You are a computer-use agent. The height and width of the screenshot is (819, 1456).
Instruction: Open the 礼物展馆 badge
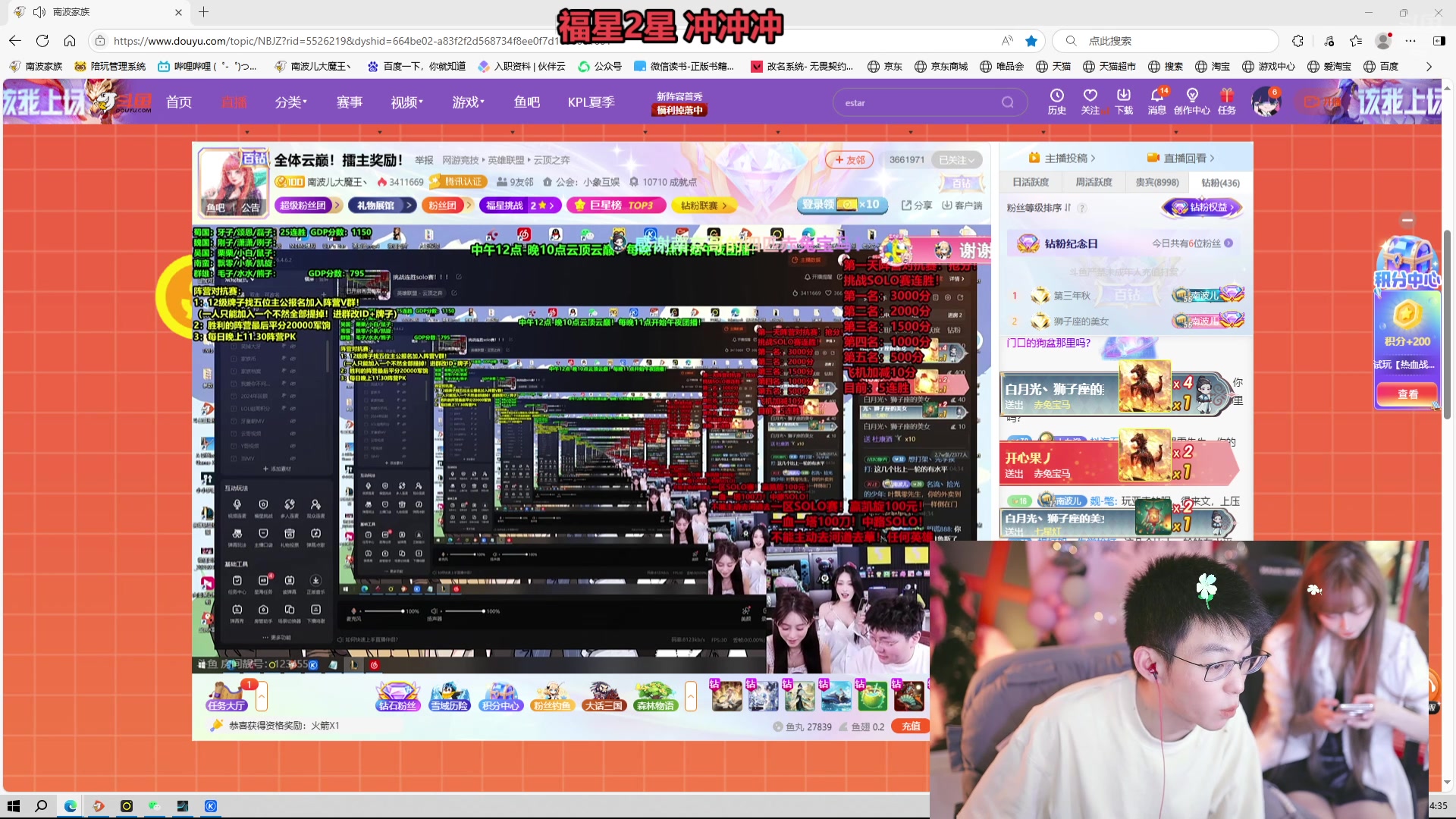[382, 206]
